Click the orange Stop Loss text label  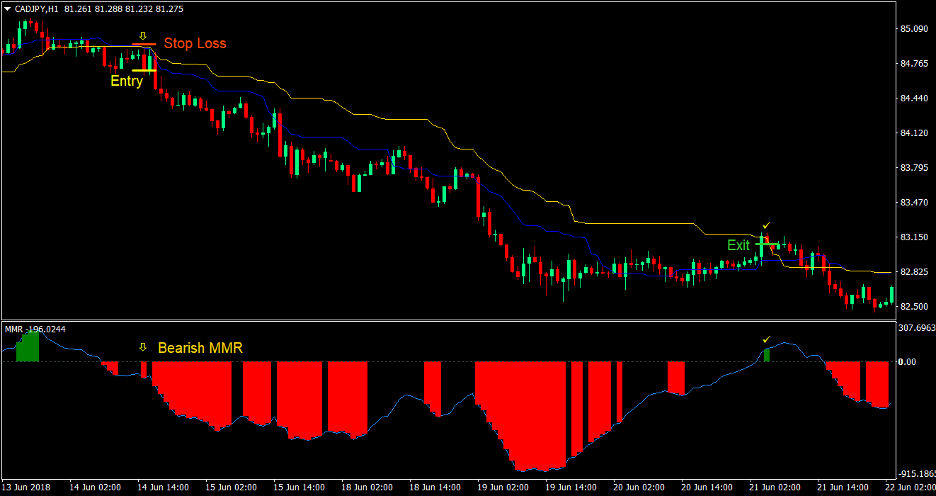(195, 43)
